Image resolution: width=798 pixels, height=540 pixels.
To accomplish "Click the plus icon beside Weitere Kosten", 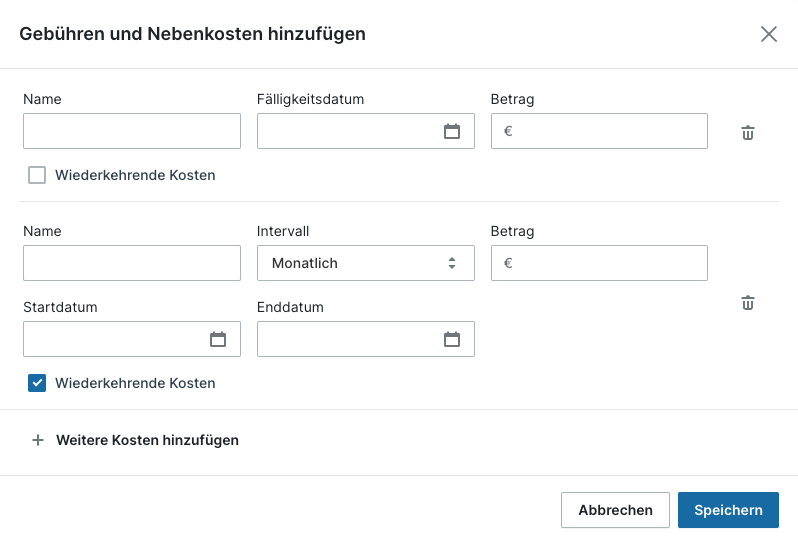I will [x=38, y=440].
